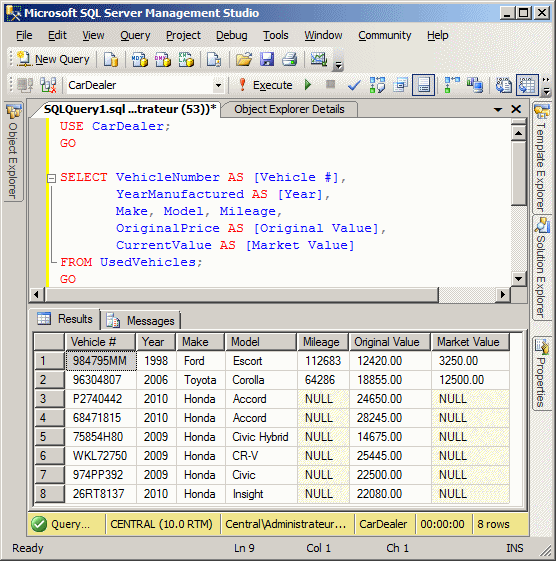Select the cell 12500.00
The height and width of the screenshot is (561, 556).
(470, 380)
